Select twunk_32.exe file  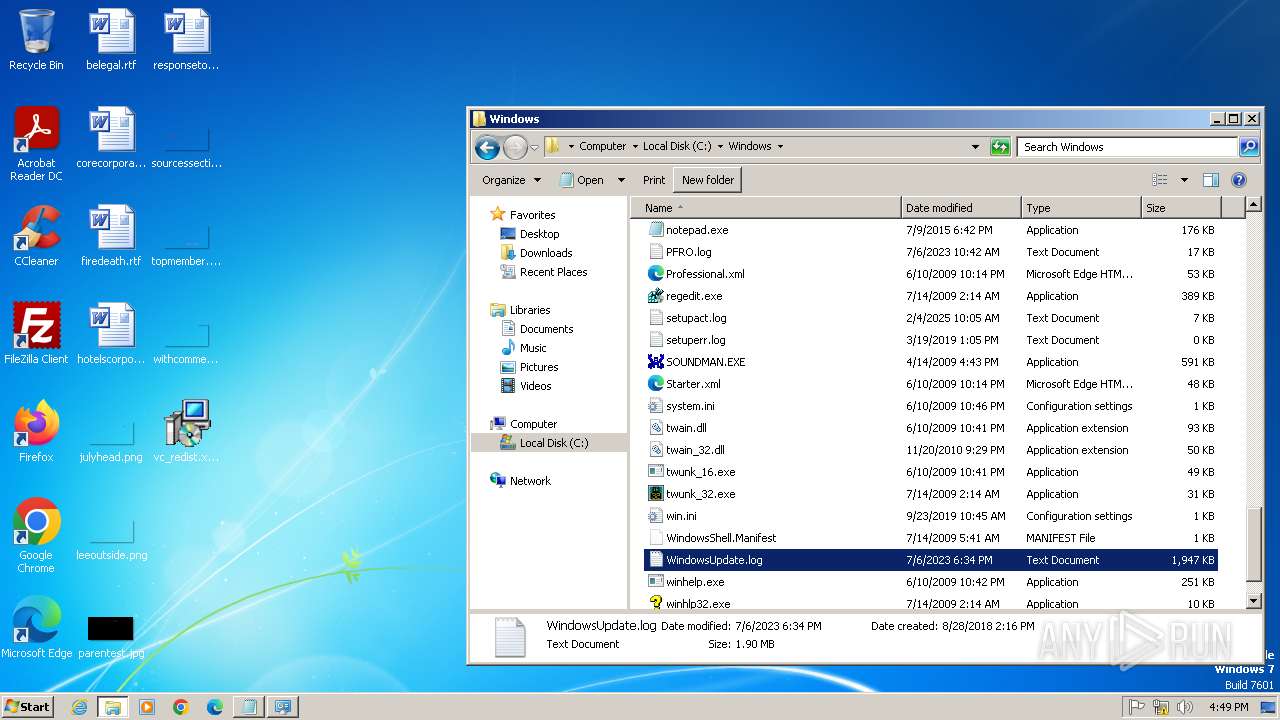(x=930, y=494)
